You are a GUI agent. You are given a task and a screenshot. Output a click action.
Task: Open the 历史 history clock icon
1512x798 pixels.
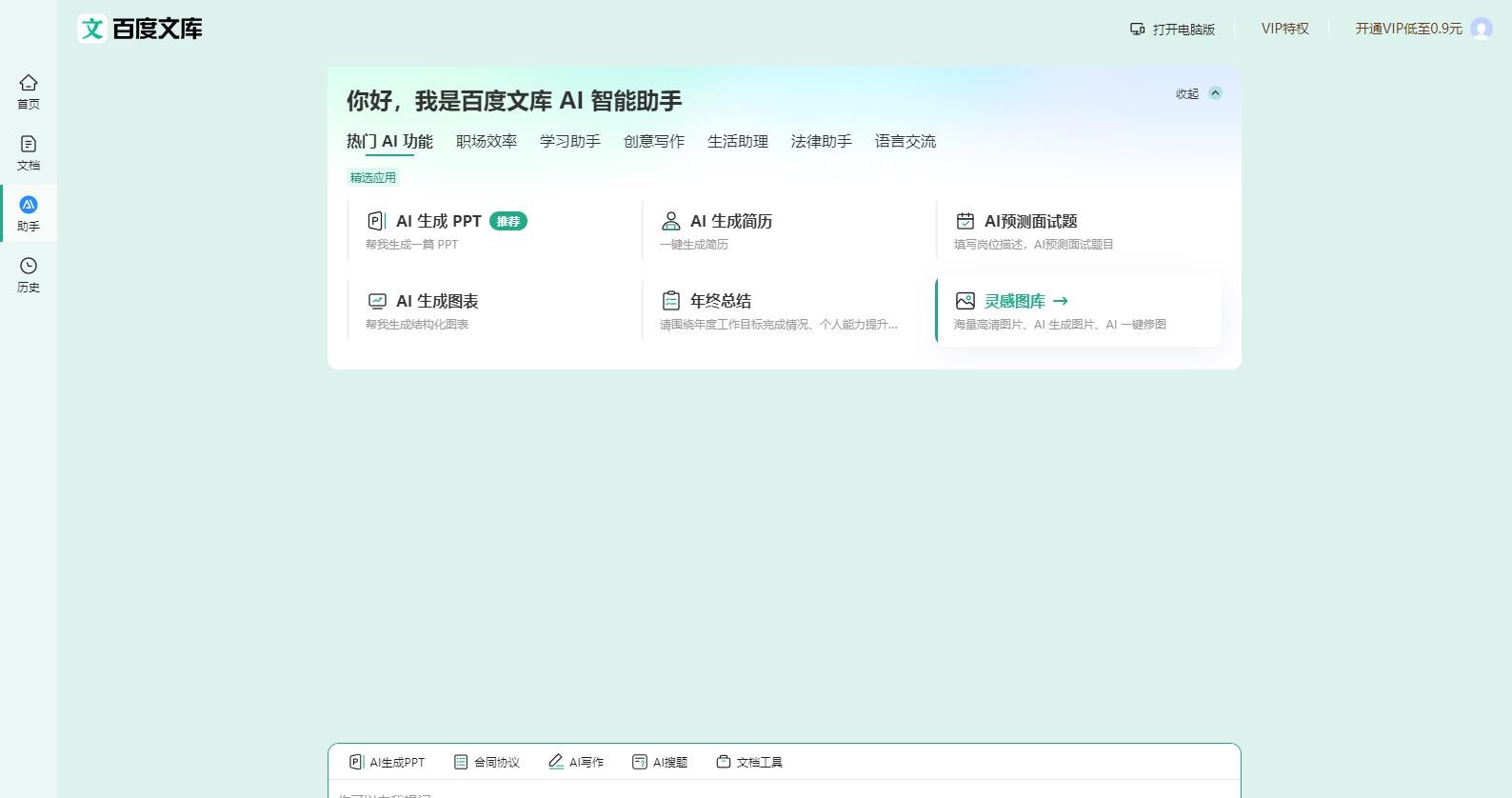click(29, 266)
